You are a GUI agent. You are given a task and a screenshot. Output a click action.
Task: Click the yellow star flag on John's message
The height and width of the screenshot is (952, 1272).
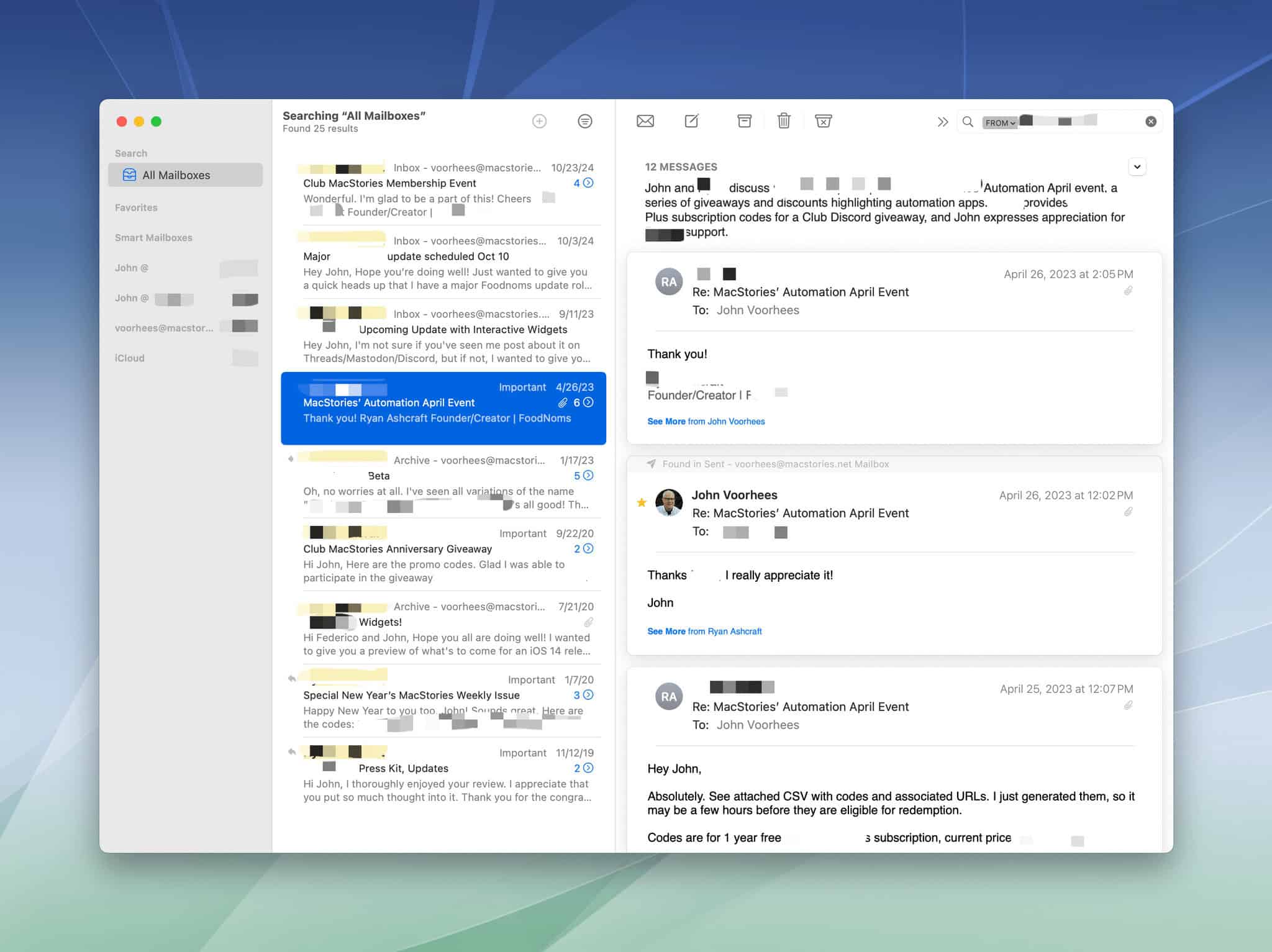click(642, 502)
